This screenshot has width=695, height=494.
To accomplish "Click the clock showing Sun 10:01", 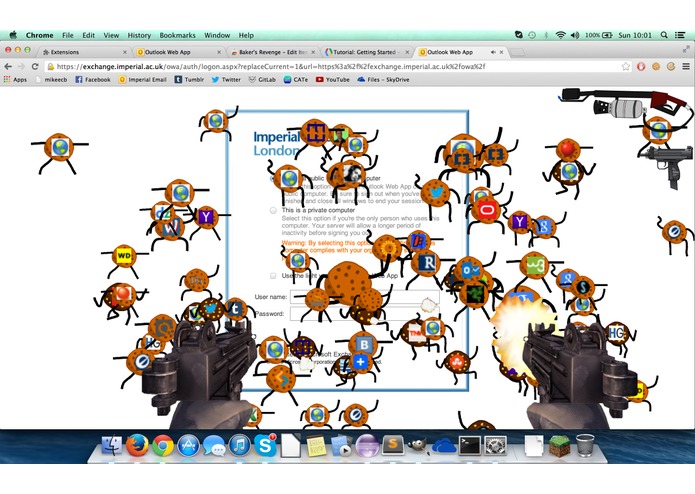I will tap(635, 35).
